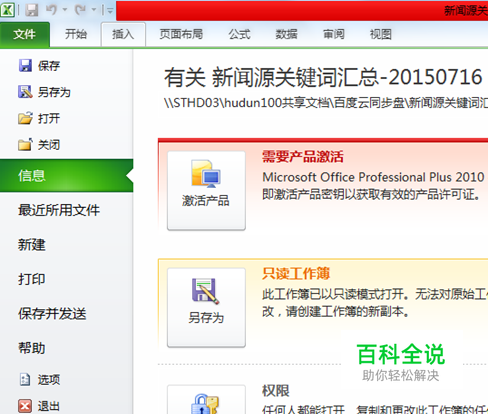Open 最近所用文件 in the backstage menu
Screen dimensions: 488x414
(59, 210)
